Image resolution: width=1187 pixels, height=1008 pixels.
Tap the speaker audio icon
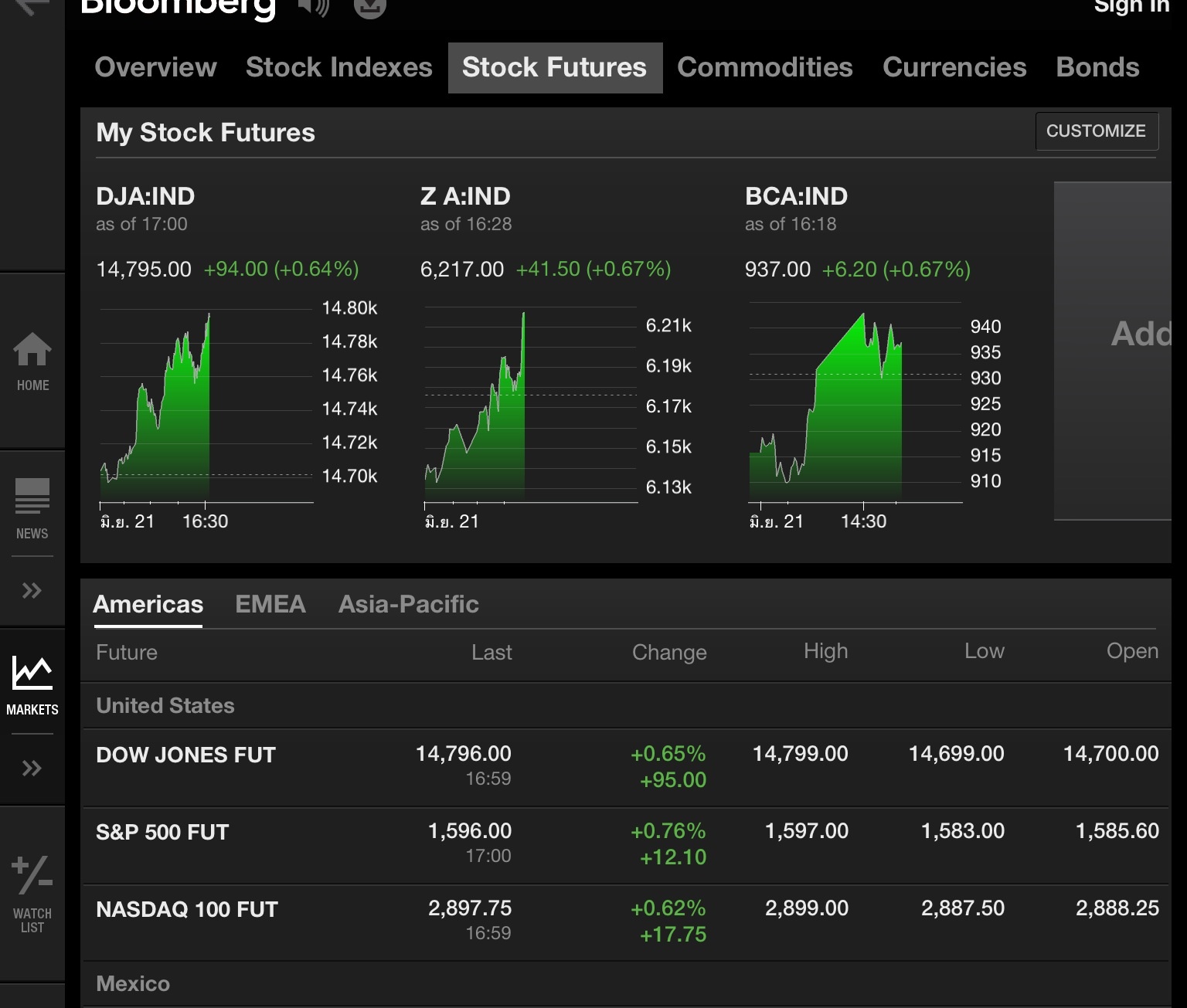313,7
